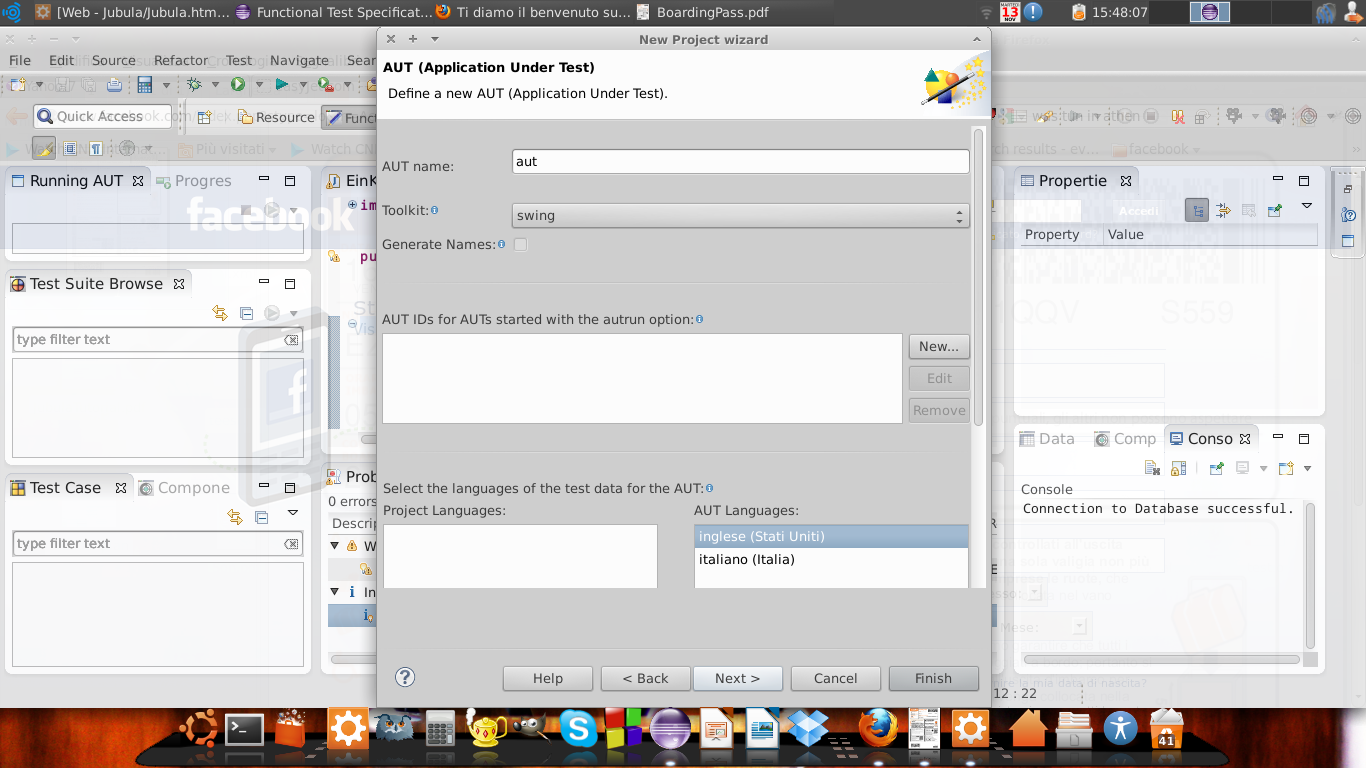
Task: Open the Toolkit swing dropdown
Action: coord(740,215)
